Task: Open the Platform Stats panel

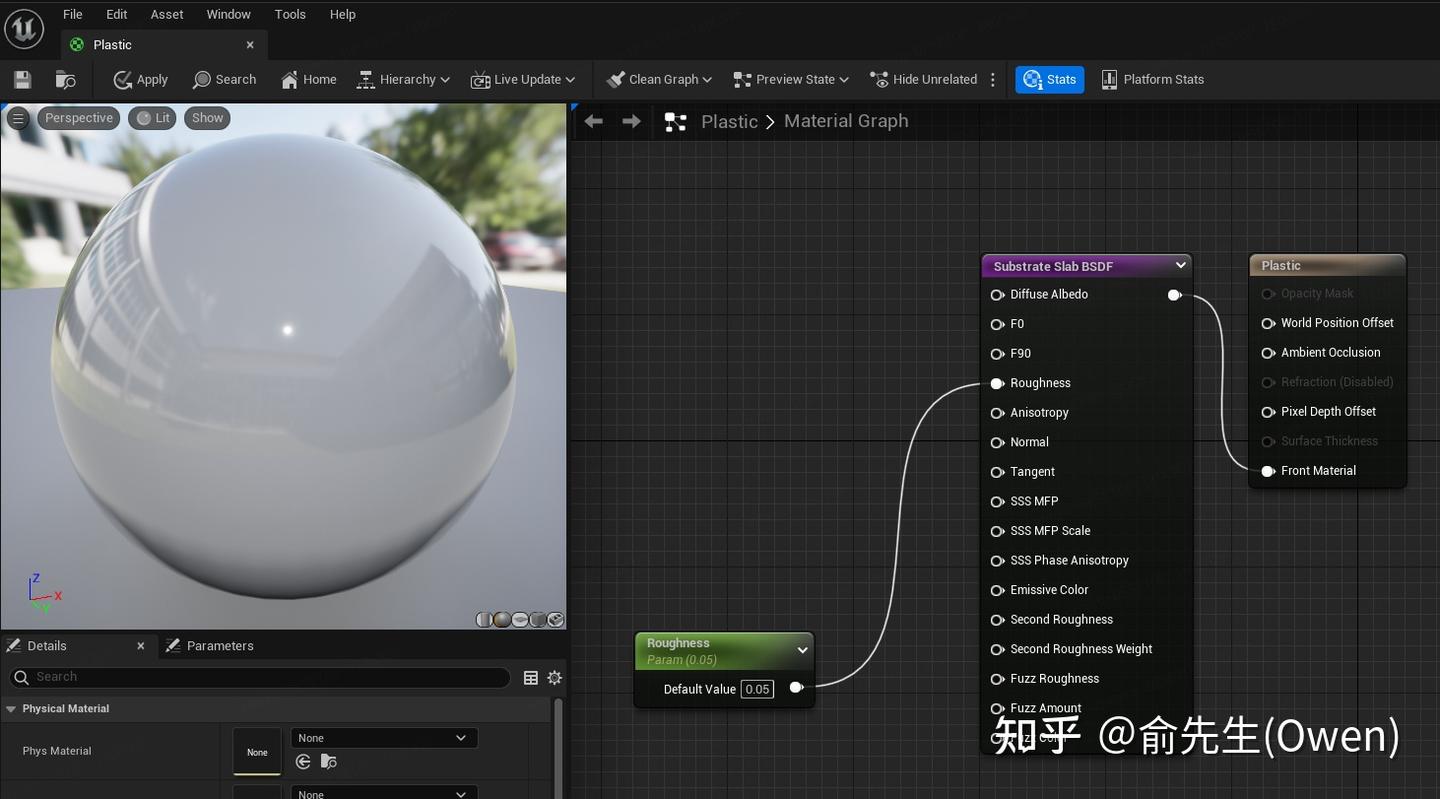Action: coord(1152,80)
